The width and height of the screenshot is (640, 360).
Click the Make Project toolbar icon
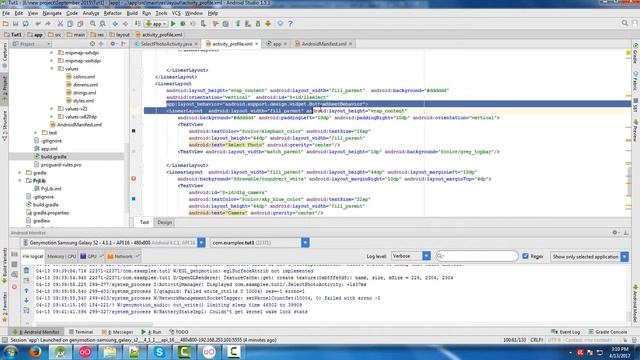[138, 24]
